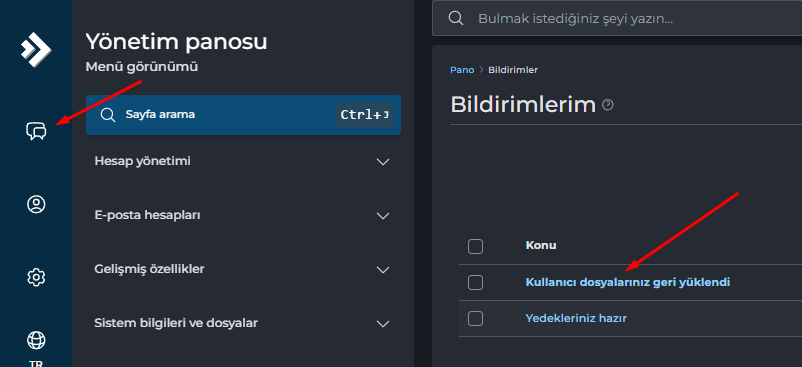Check the box for Kullanıcı dosyalarınız geri yüklendi

pyautogui.click(x=475, y=282)
